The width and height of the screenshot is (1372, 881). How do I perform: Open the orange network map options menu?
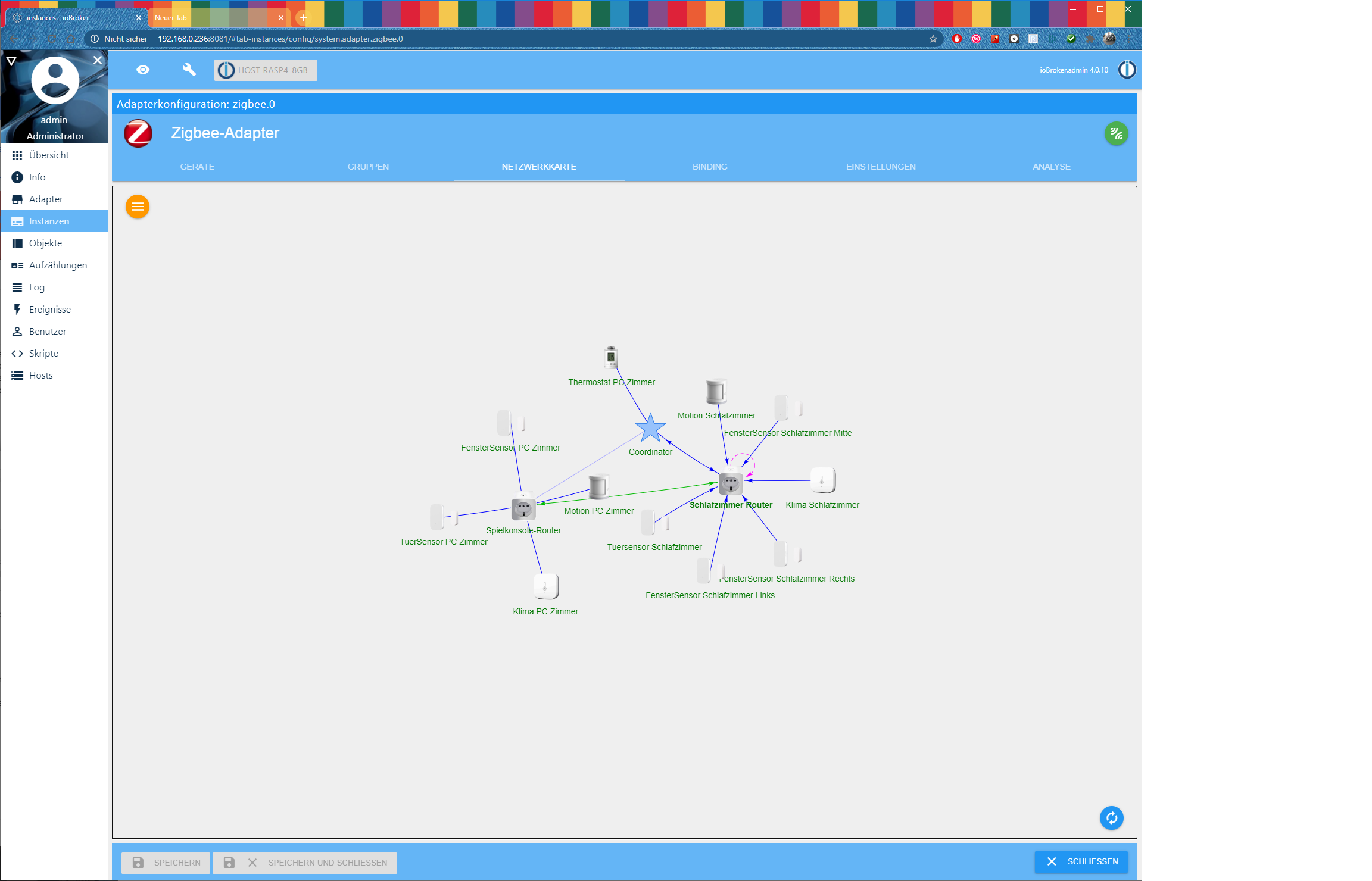click(138, 207)
